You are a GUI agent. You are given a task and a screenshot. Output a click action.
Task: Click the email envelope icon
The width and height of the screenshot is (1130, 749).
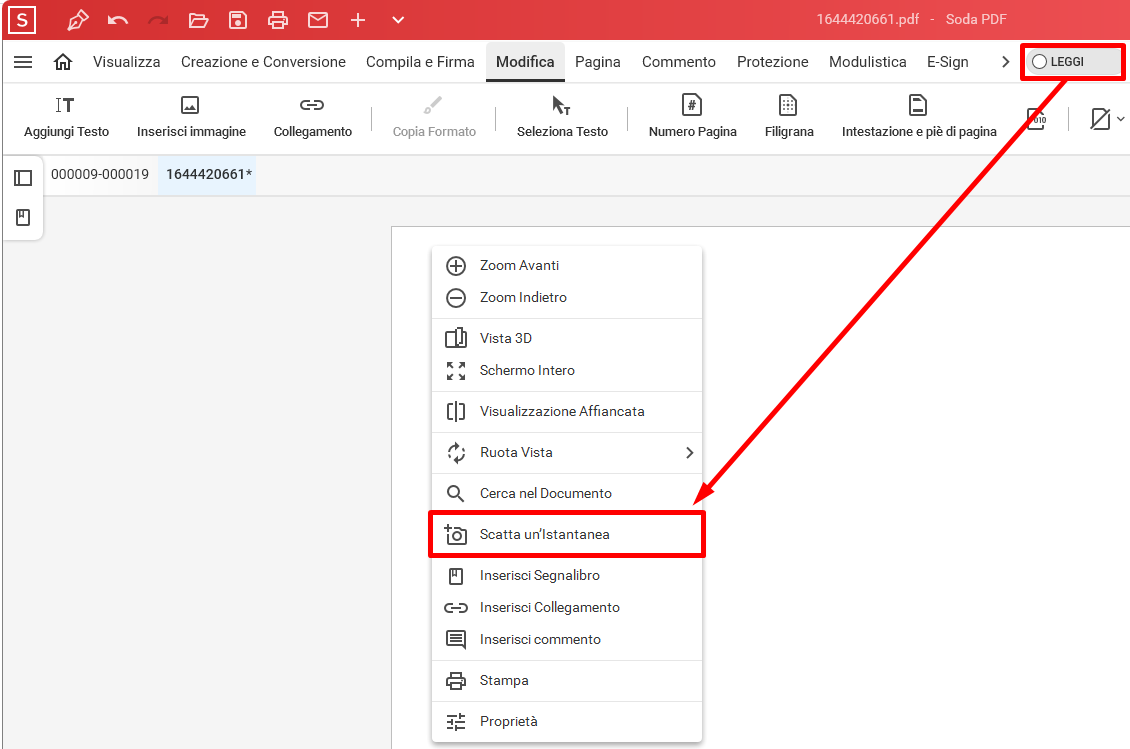pyautogui.click(x=318, y=20)
